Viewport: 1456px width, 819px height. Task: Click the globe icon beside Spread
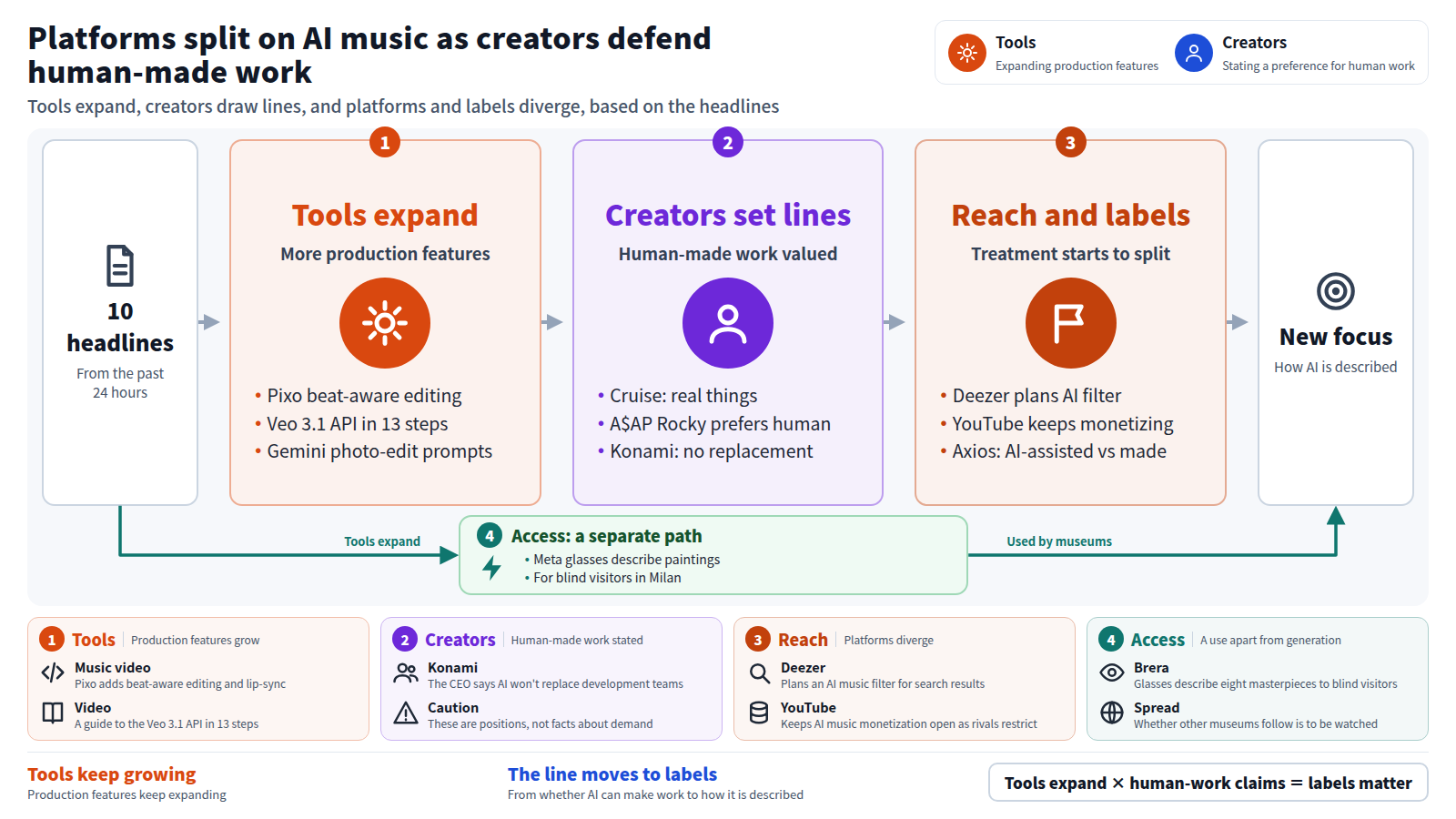[1112, 713]
